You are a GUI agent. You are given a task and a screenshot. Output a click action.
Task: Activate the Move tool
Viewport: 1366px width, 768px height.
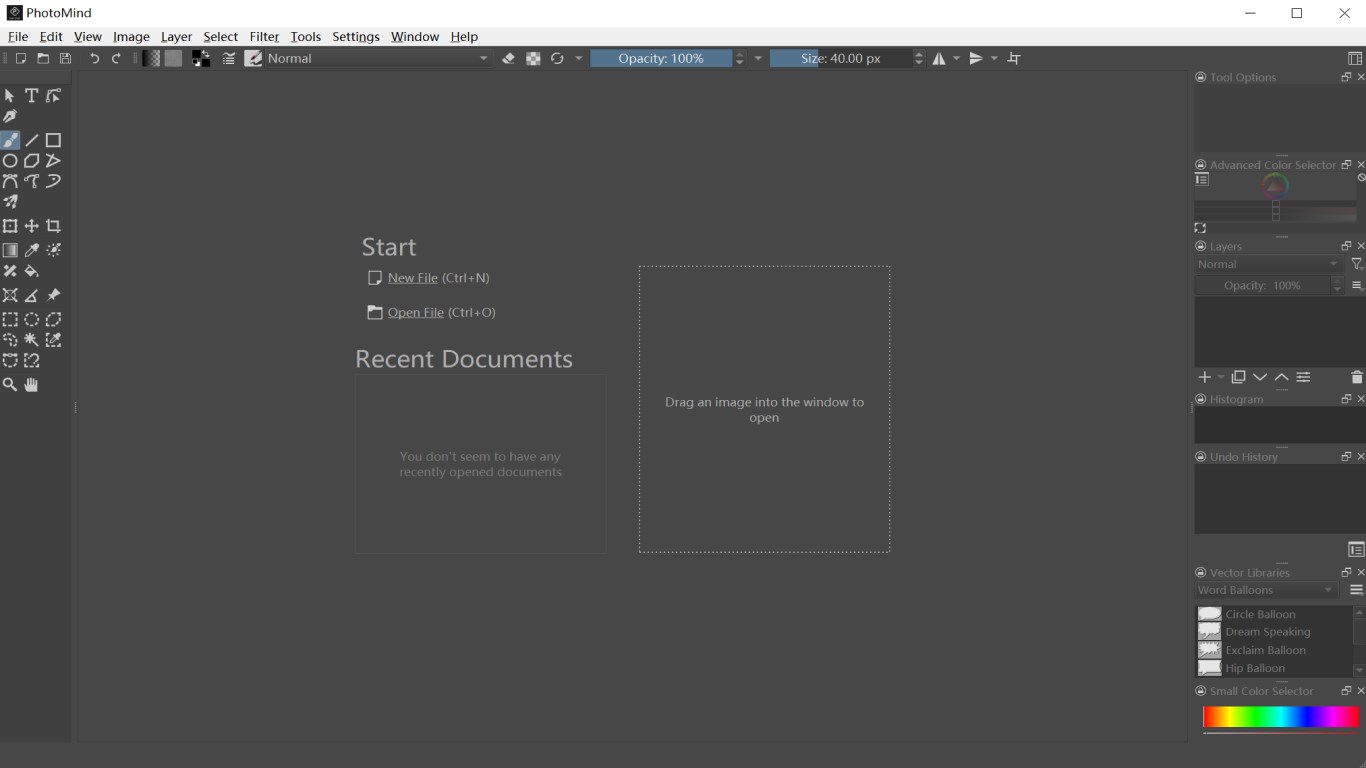click(31, 225)
